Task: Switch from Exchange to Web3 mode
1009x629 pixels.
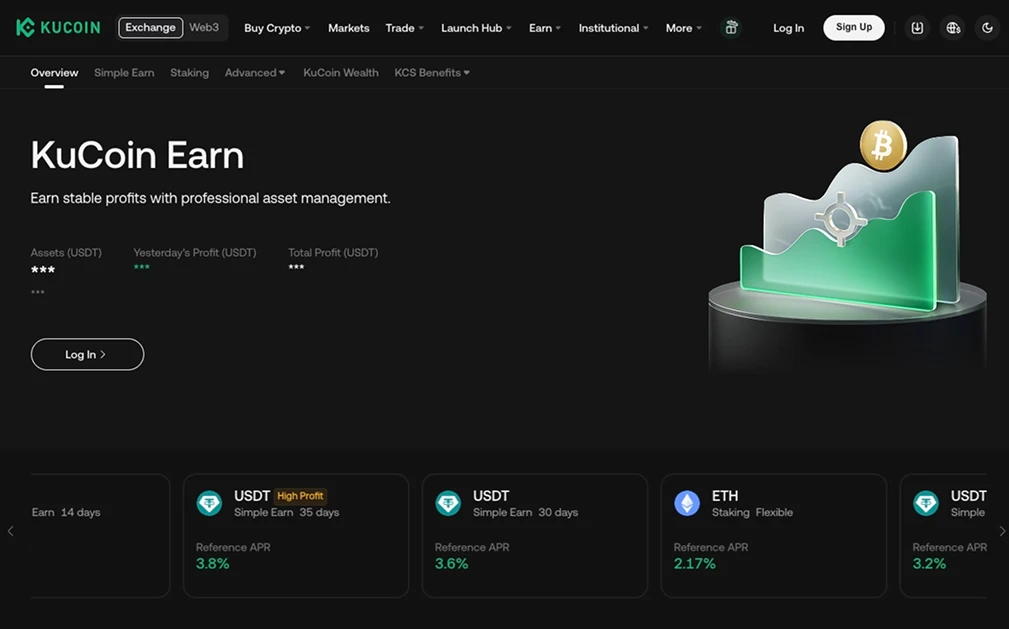Action: pyautogui.click(x=204, y=27)
